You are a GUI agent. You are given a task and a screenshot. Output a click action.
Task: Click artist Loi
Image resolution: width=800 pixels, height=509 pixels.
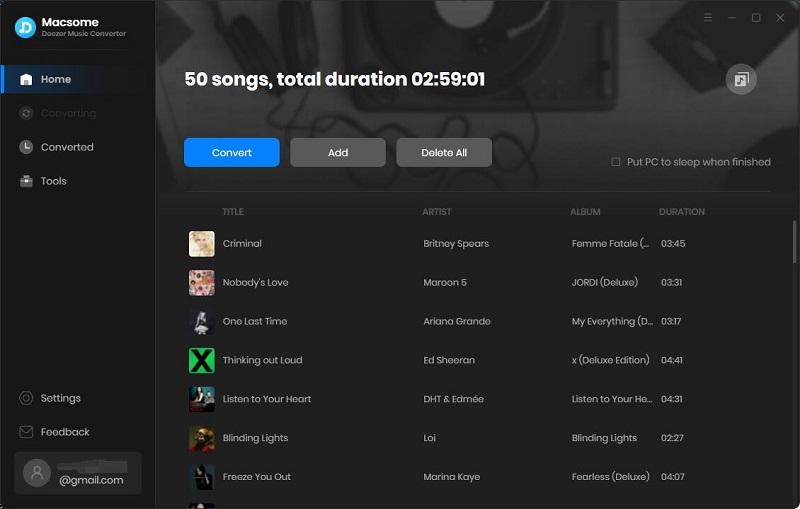click(x=430, y=438)
